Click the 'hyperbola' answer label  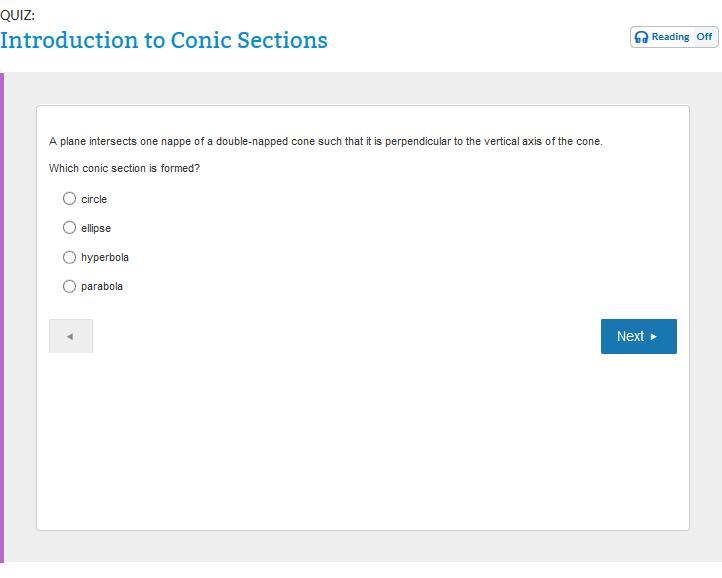tap(105, 257)
